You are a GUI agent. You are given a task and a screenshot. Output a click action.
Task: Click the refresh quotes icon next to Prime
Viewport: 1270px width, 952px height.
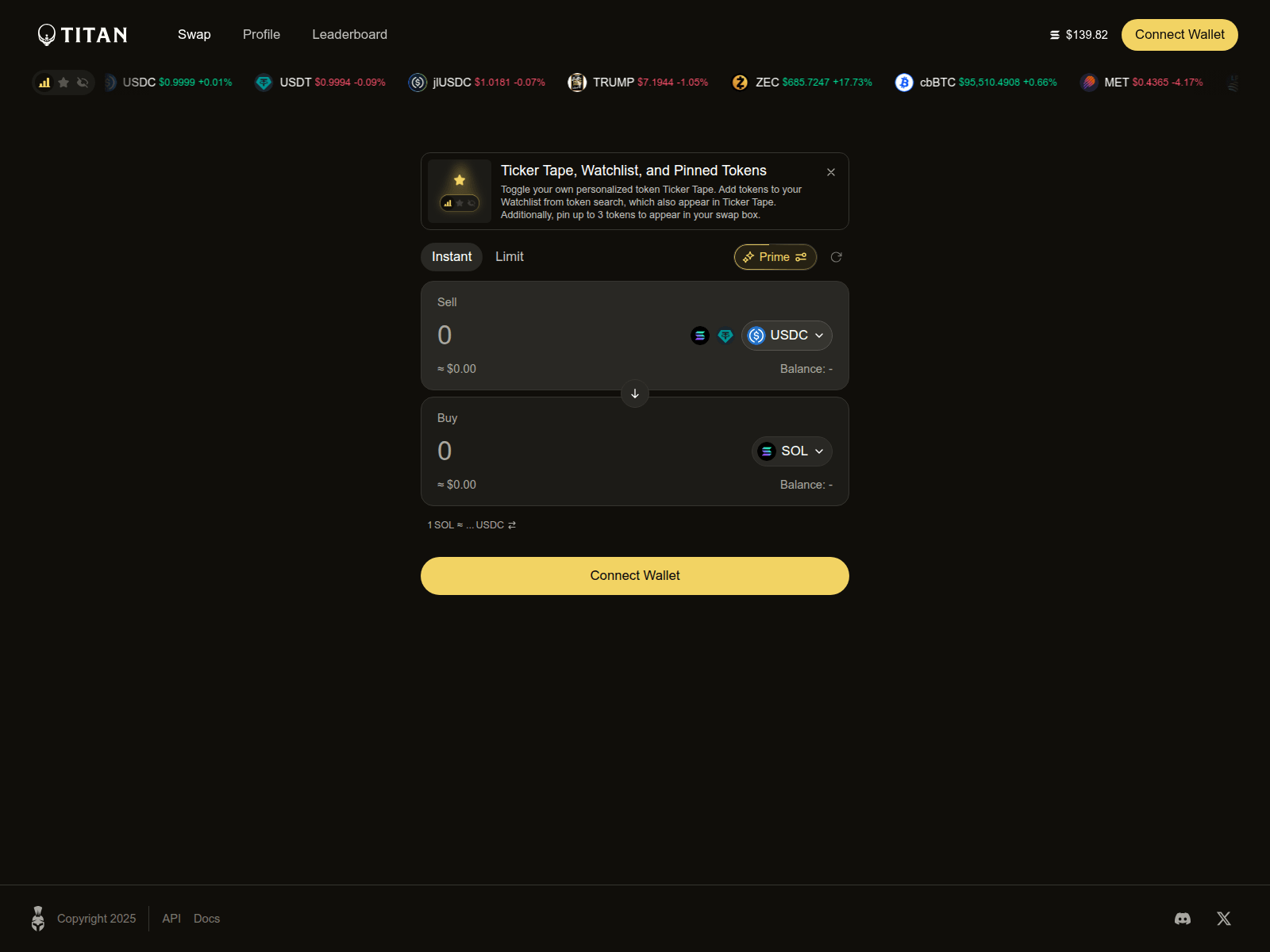pos(836,257)
